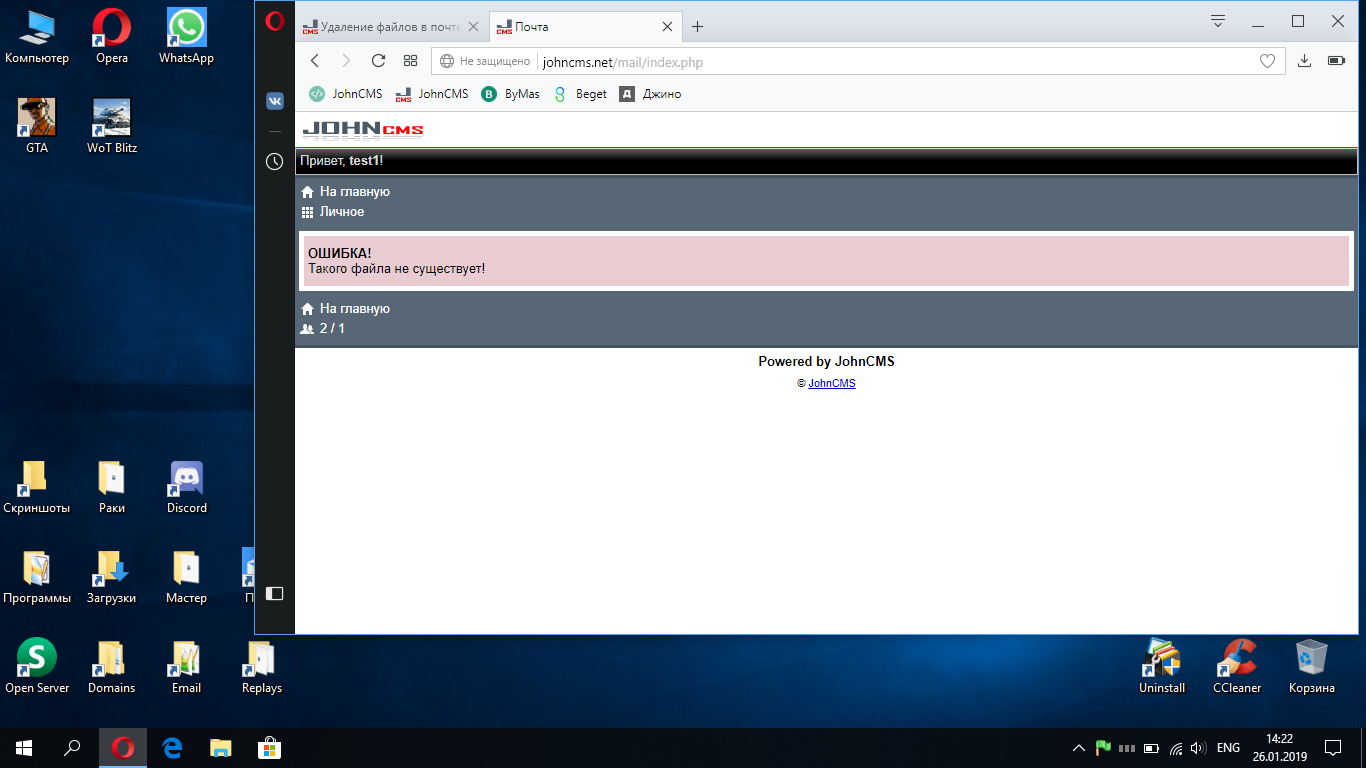This screenshot has height=768, width=1366.
Task: Follow the © JohnCMS footer link
Action: tap(831, 384)
